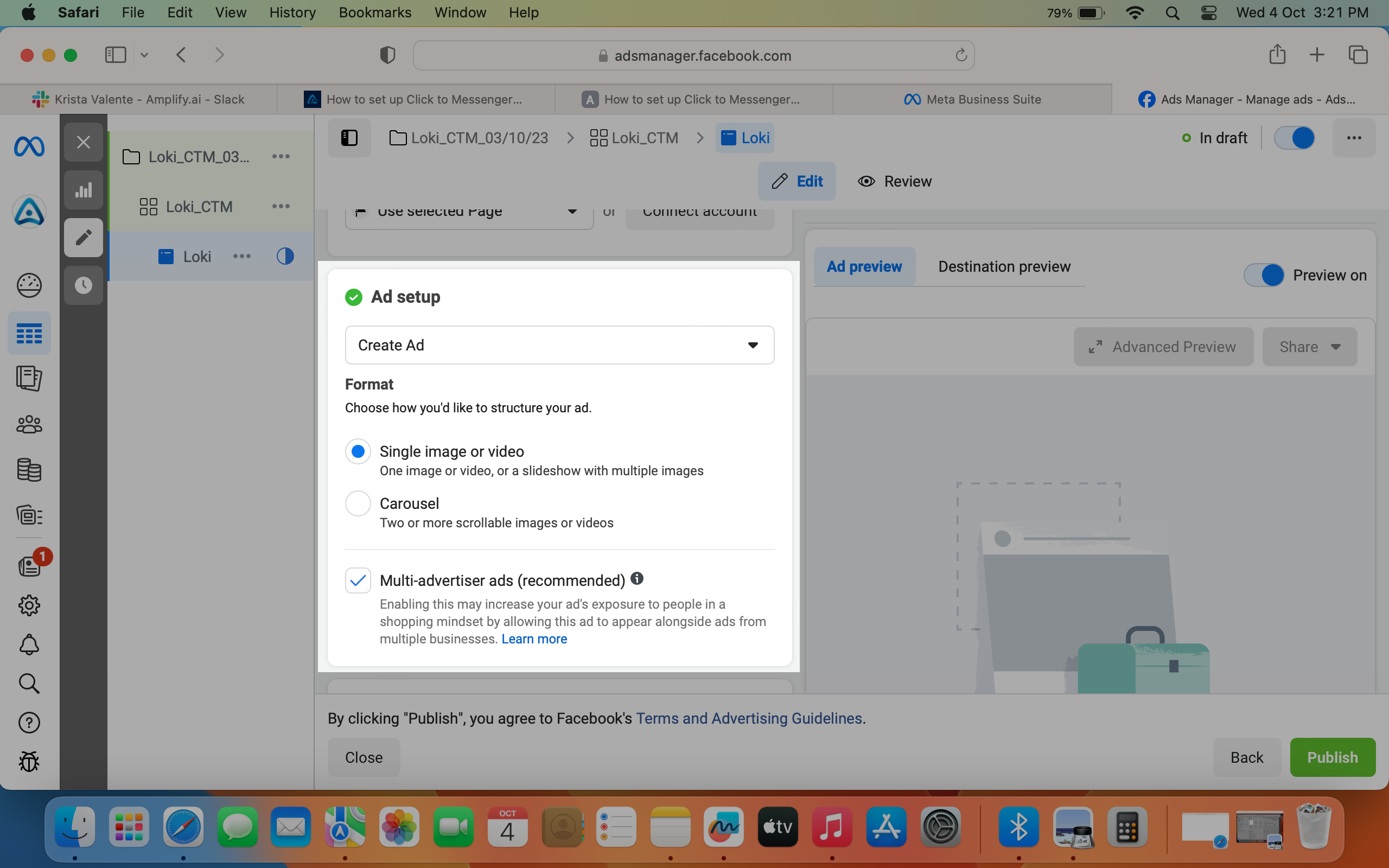Select the Carousel format option
The image size is (1389, 868).
(x=358, y=503)
